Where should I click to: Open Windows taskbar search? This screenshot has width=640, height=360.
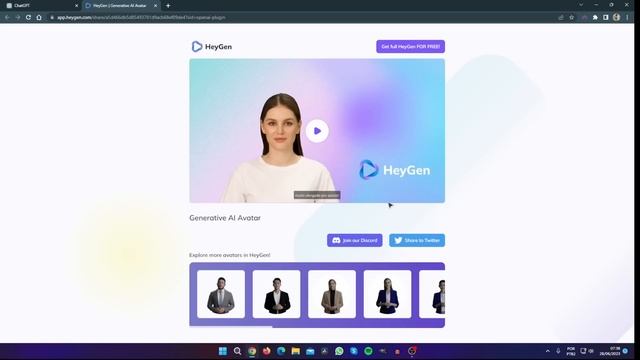[237, 351]
